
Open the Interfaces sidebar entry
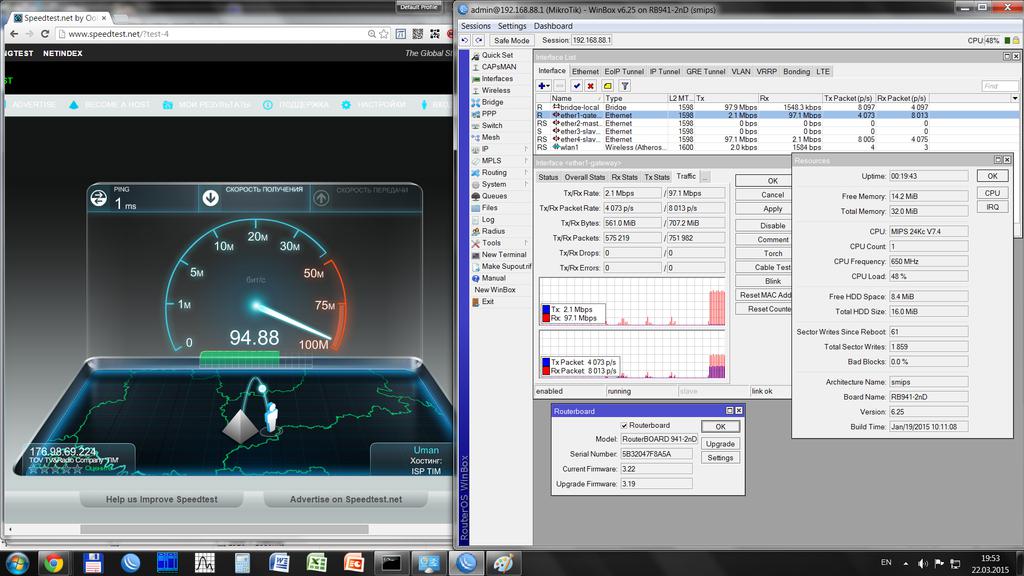pos(497,79)
